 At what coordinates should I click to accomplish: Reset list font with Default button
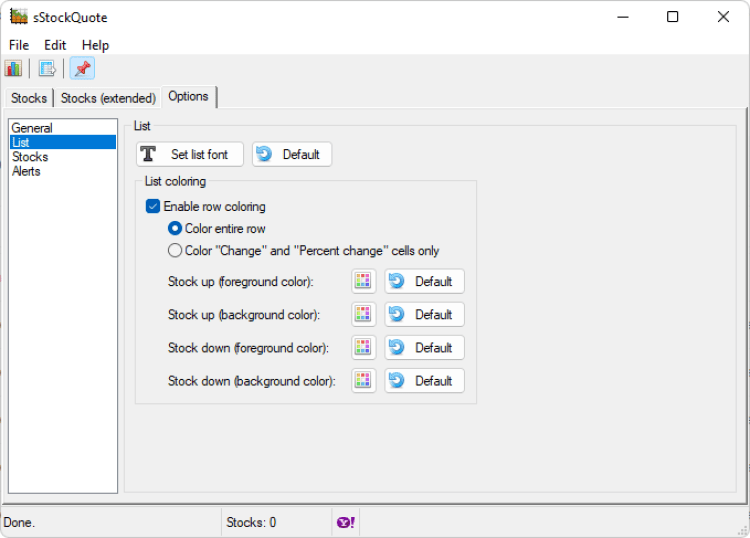(x=292, y=154)
